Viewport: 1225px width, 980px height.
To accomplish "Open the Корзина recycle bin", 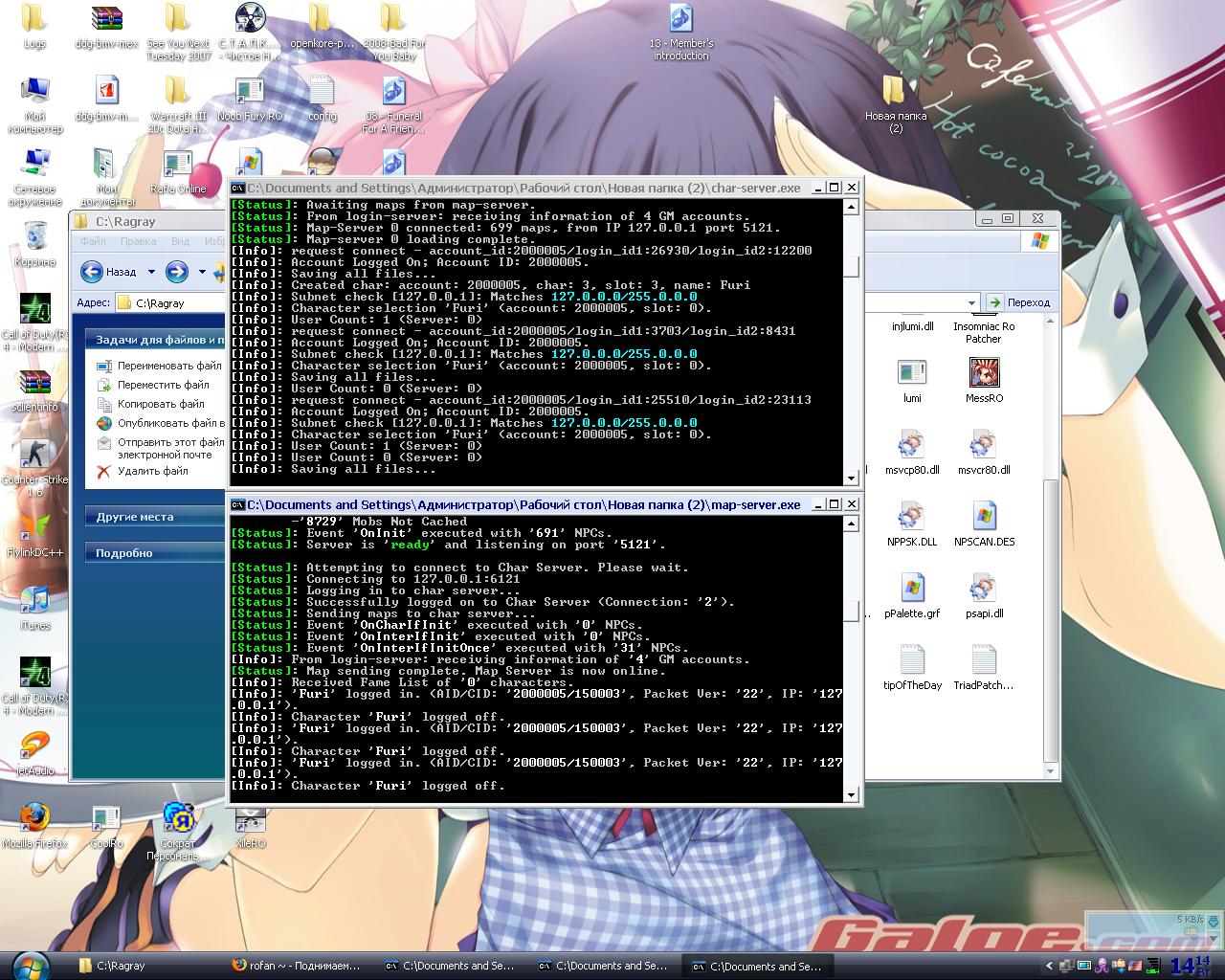I will (x=35, y=245).
